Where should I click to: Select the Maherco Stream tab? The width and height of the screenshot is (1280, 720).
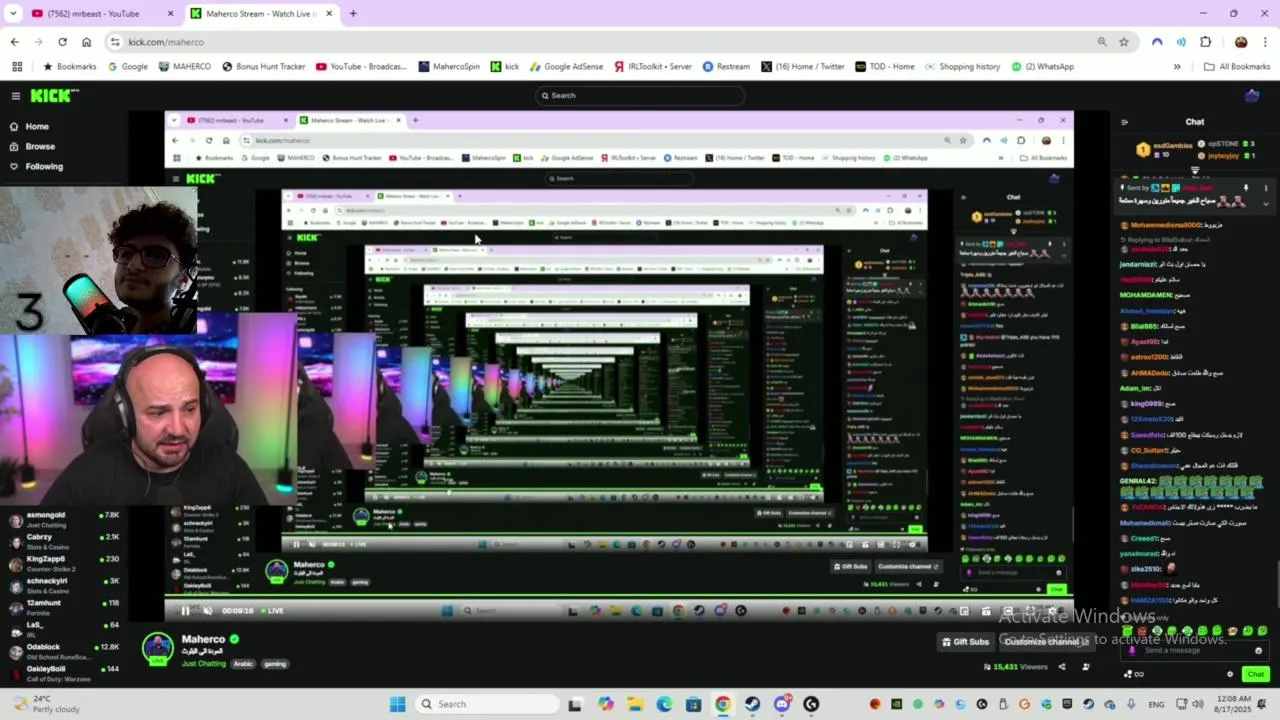pos(261,14)
